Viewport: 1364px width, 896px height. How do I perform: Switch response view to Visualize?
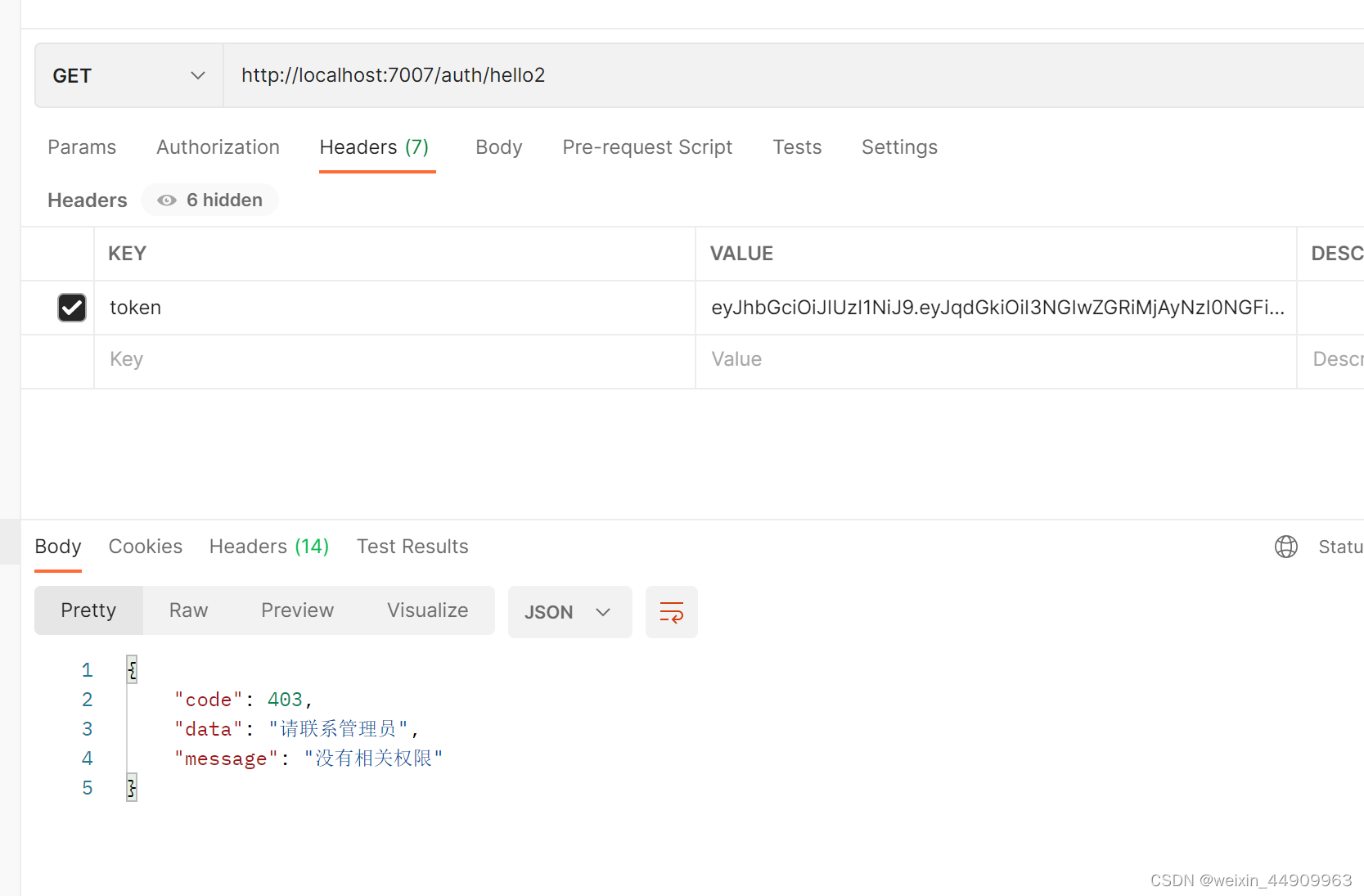(428, 610)
